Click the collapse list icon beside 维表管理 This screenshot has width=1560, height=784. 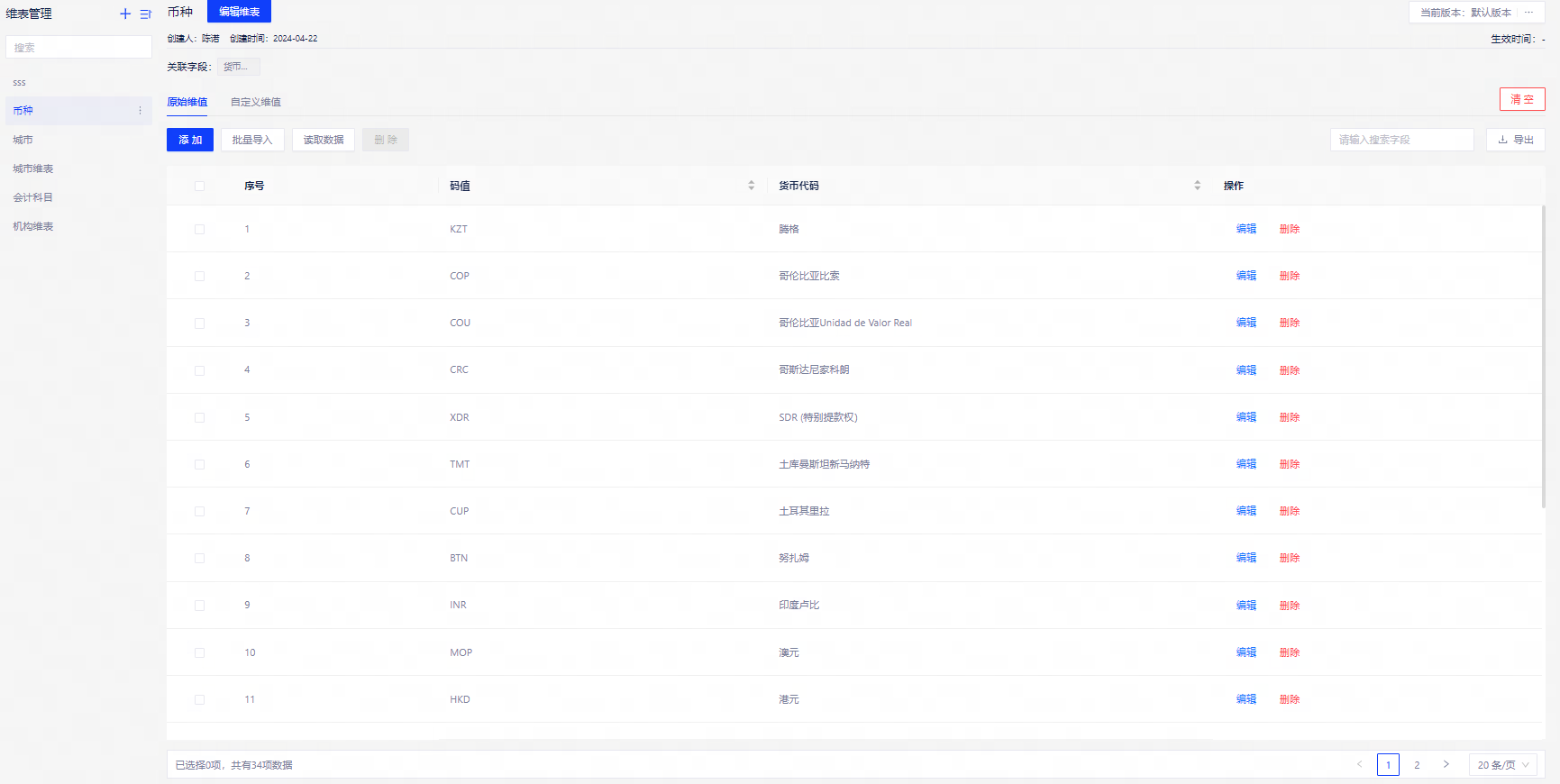[x=145, y=14]
